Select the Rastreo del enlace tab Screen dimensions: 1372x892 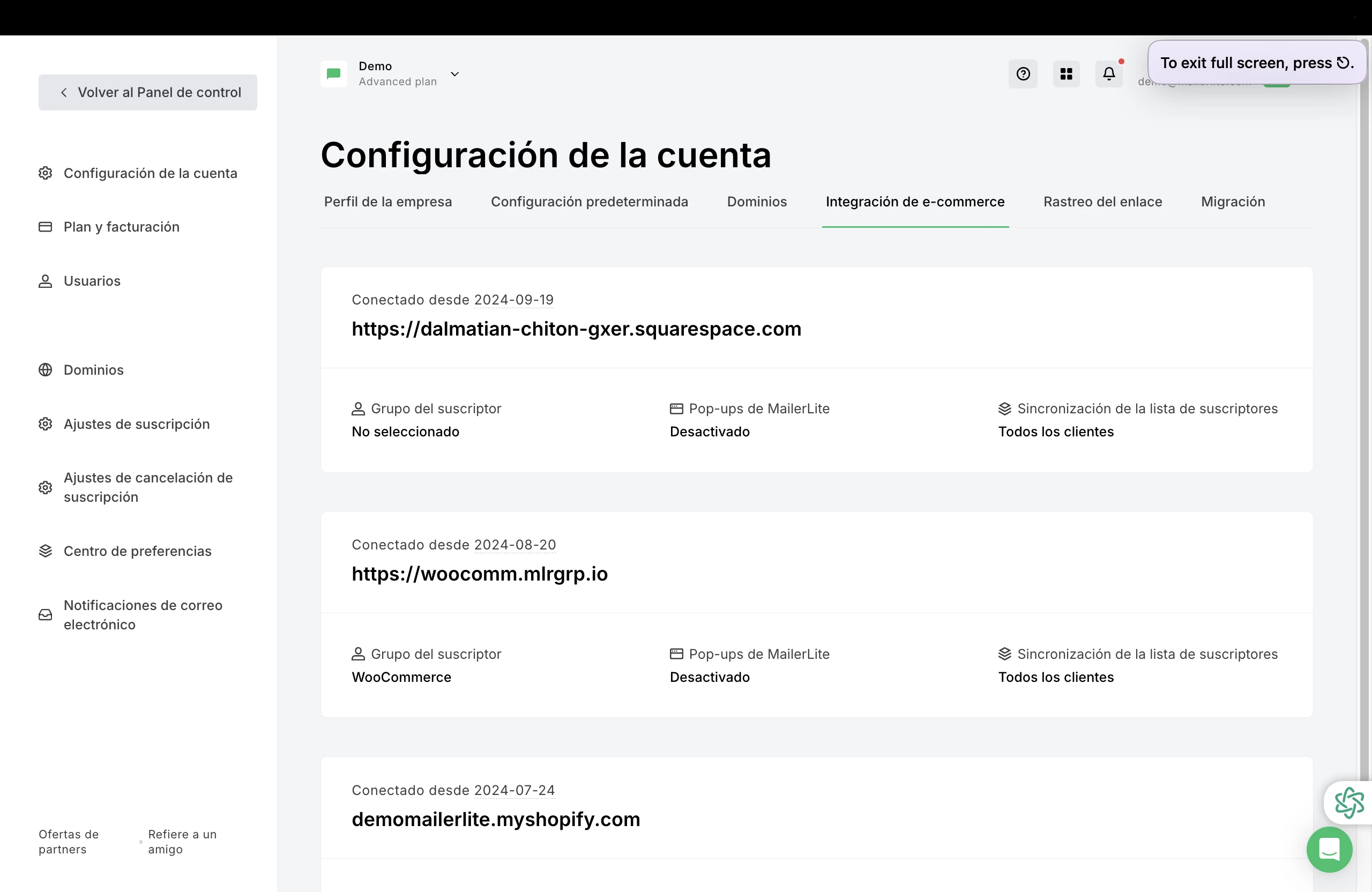tap(1102, 202)
